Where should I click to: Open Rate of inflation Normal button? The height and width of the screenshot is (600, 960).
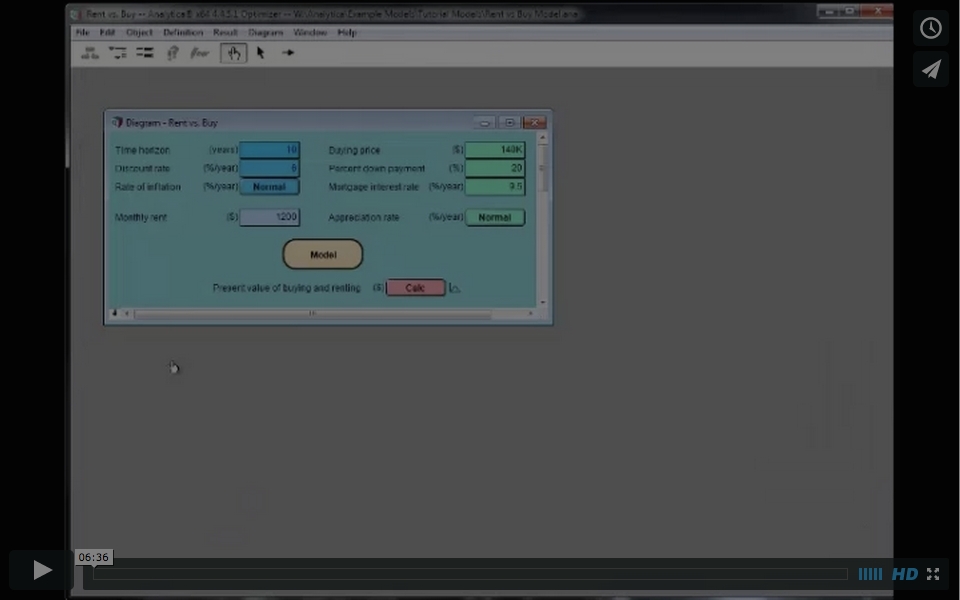pos(269,187)
